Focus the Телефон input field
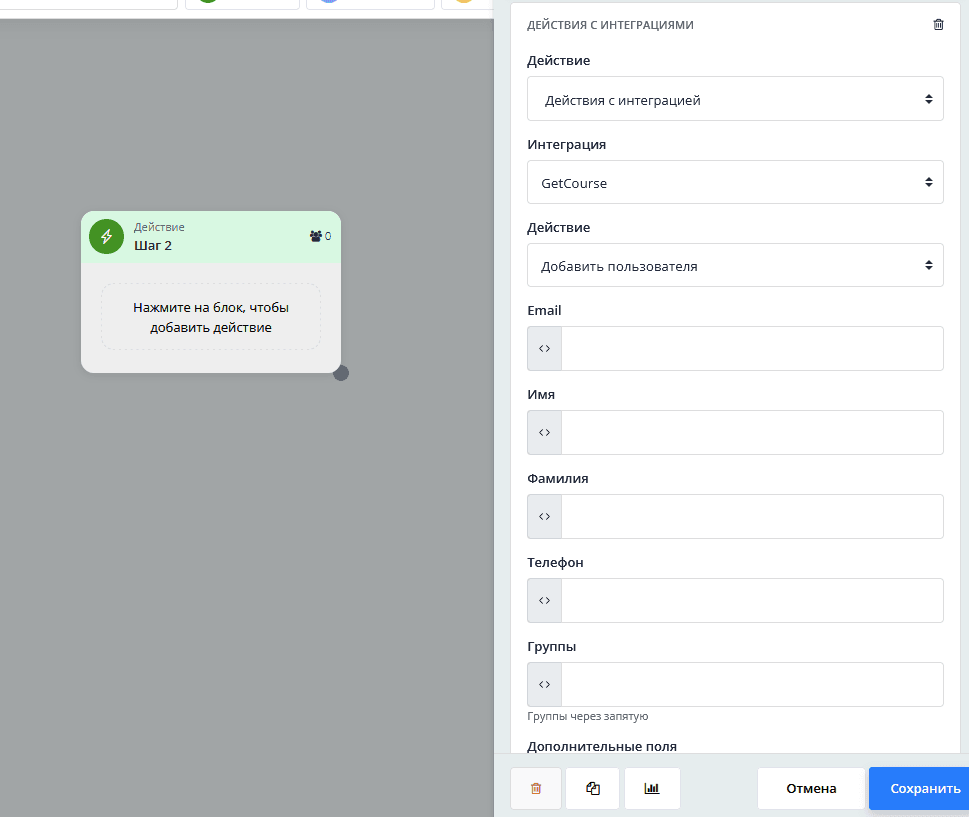The width and height of the screenshot is (969, 817). 752,601
